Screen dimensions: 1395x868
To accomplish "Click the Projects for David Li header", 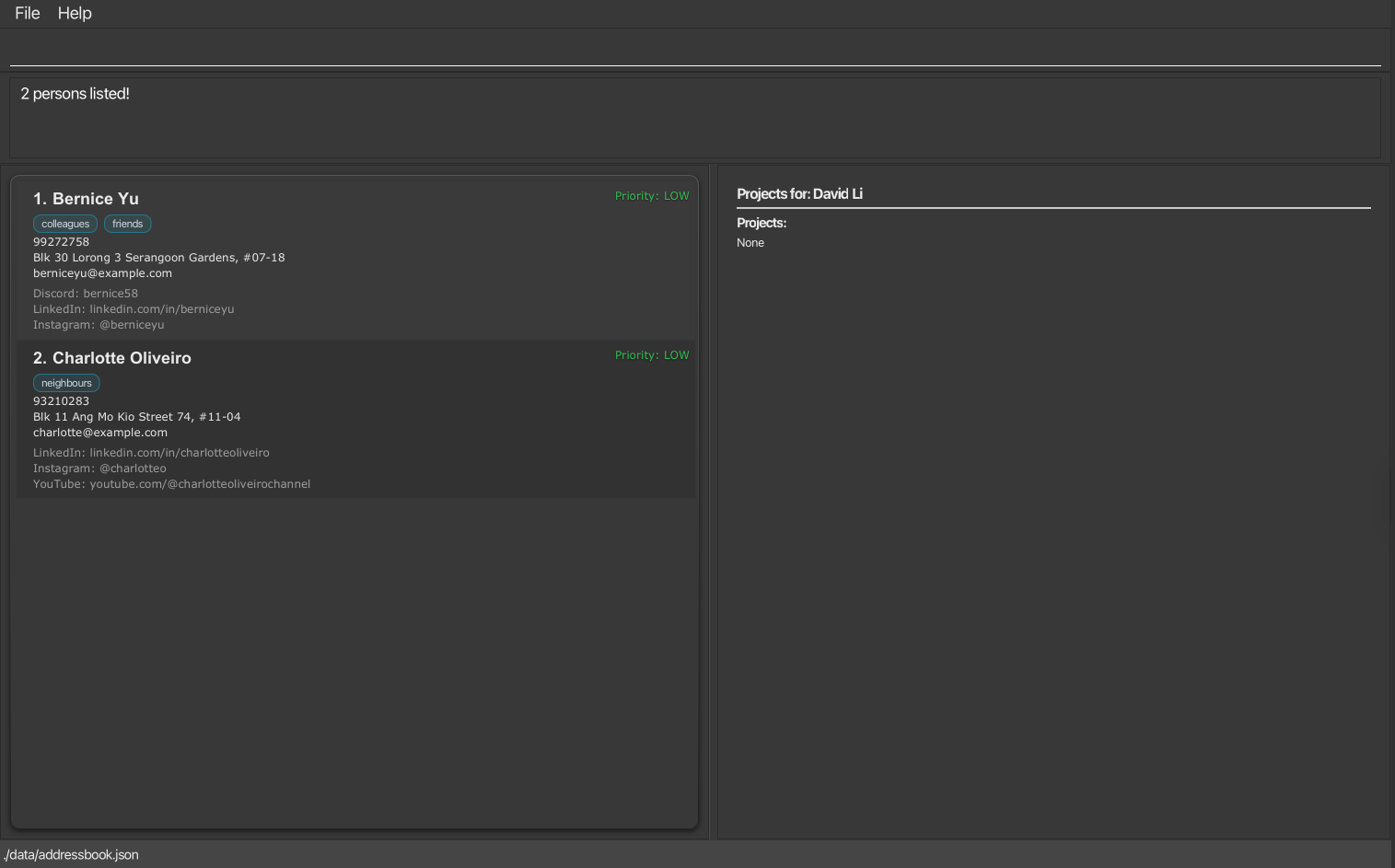I will (799, 193).
